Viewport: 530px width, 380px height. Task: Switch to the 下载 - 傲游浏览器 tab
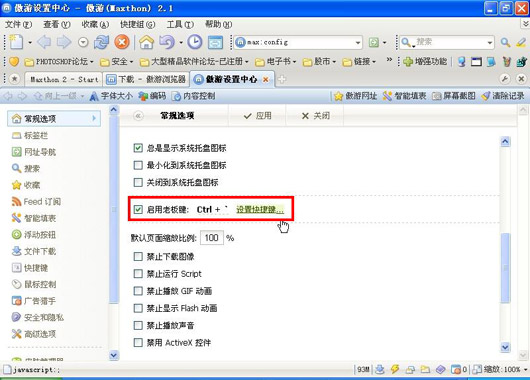pos(146,79)
